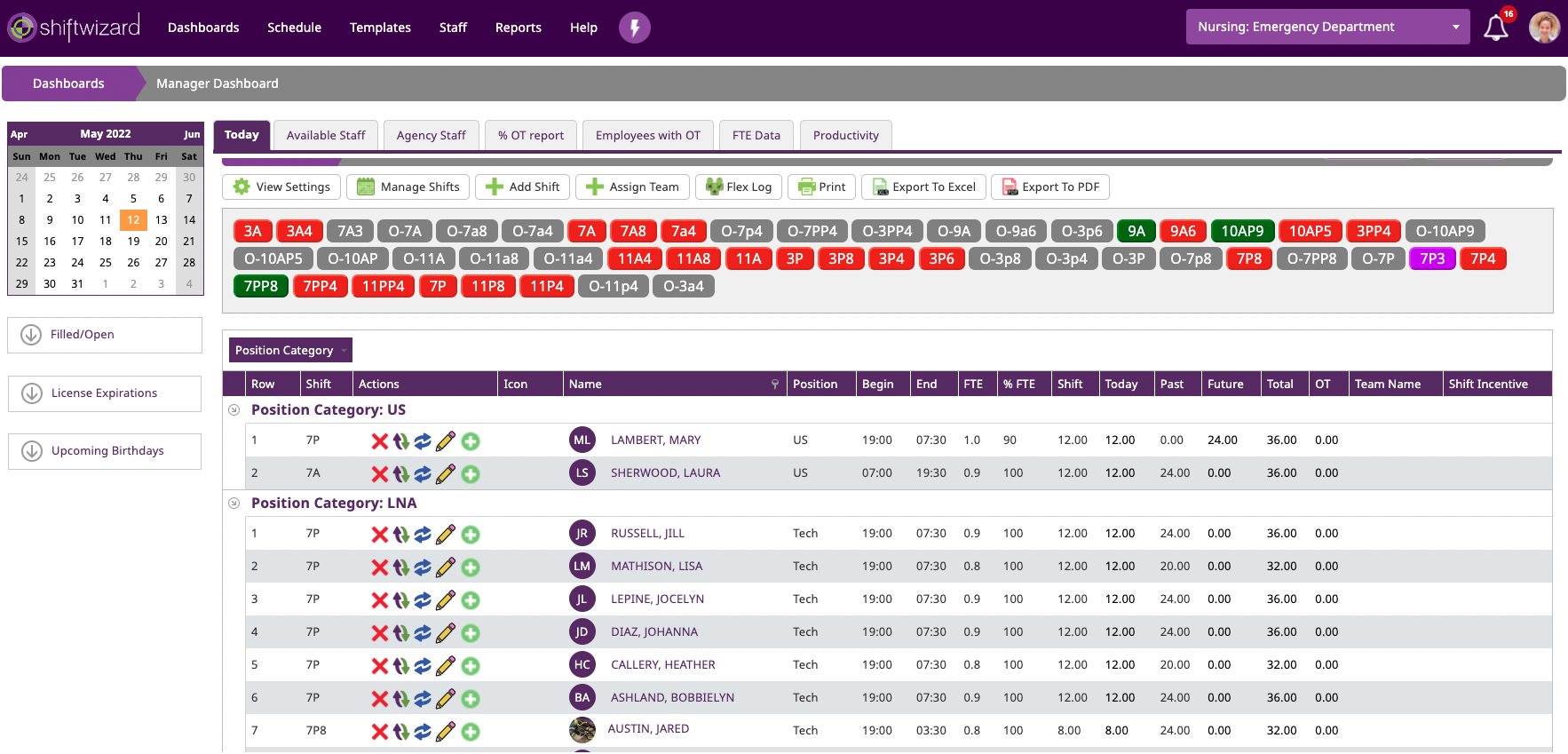Image resolution: width=1568 pixels, height=754 pixels.
Task: Open the user profile avatar
Action: pyautogui.click(x=1544, y=28)
